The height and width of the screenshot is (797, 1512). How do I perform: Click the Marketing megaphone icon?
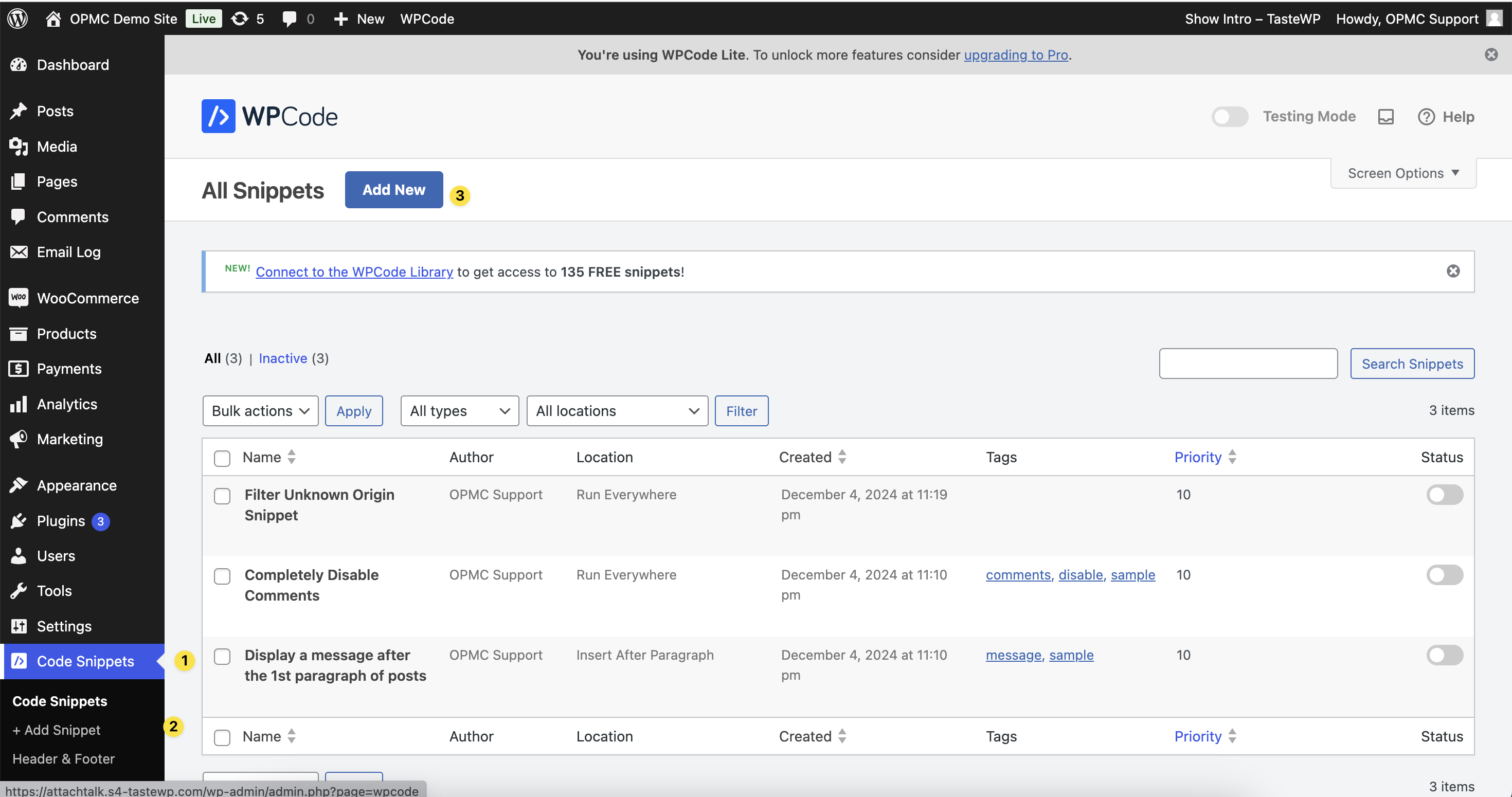(x=19, y=439)
